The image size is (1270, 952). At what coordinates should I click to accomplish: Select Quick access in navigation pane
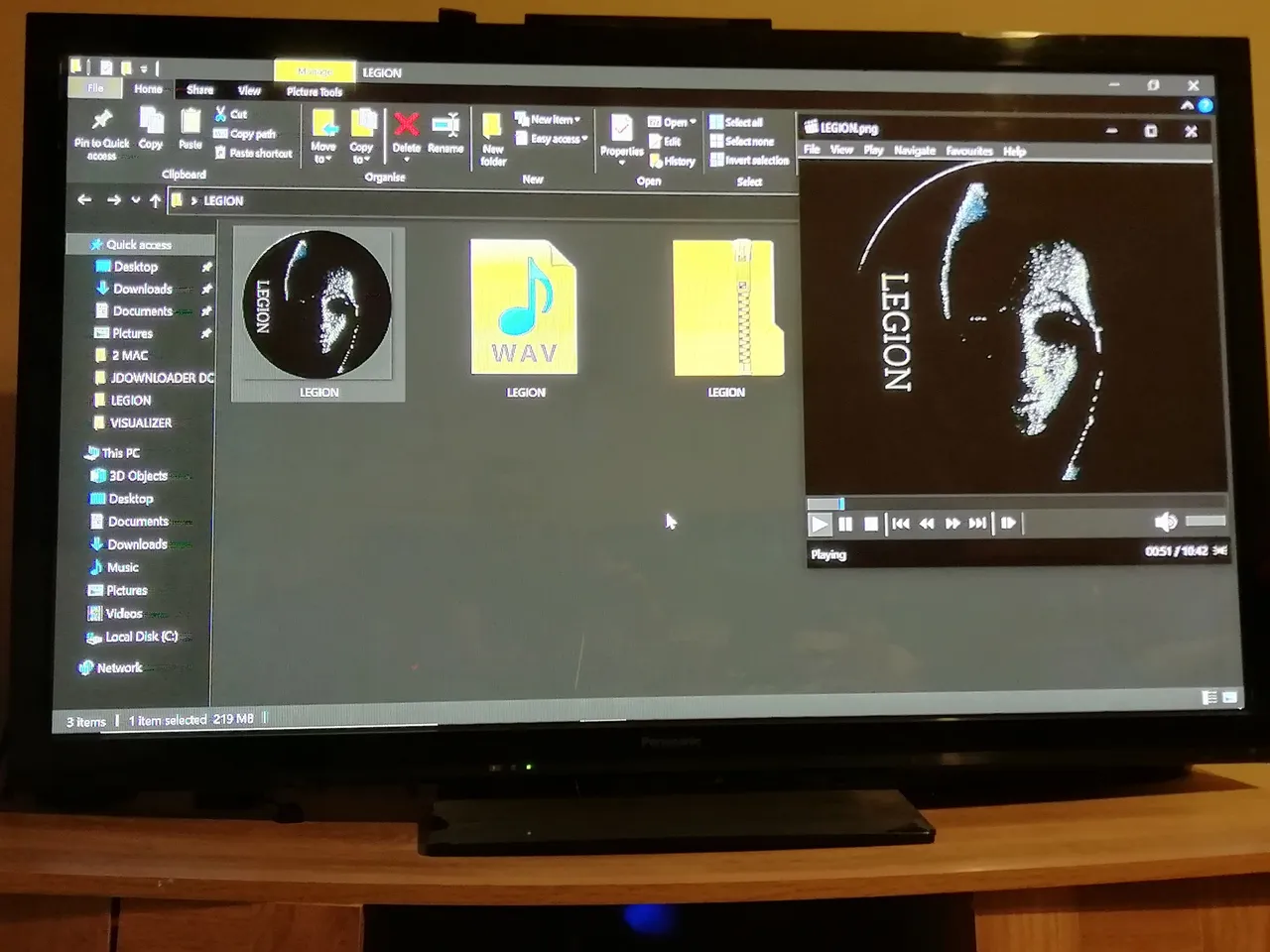click(139, 244)
